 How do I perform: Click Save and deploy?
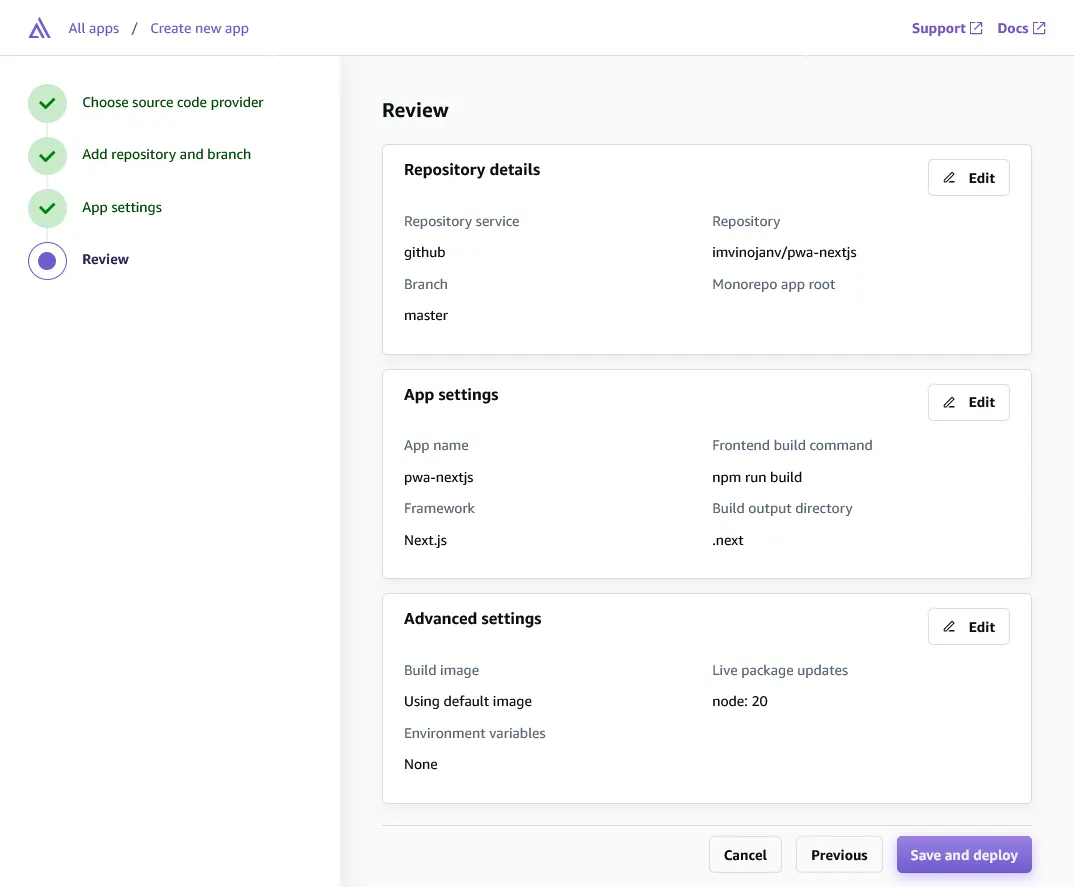pyautogui.click(x=964, y=855)
